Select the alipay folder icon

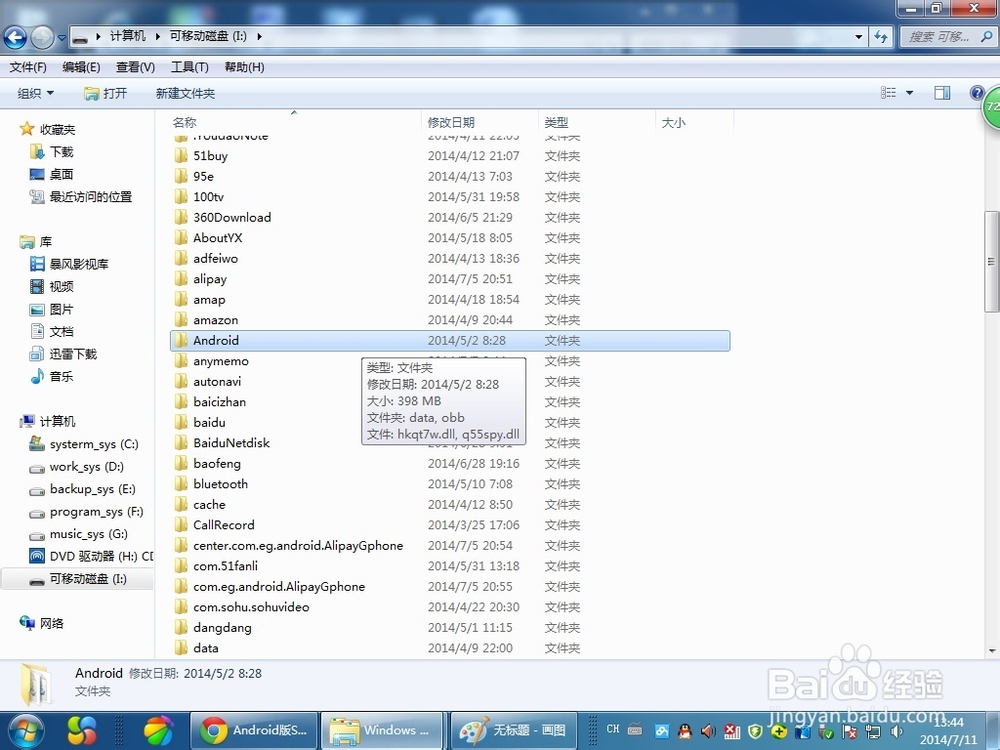click(181, 279)
